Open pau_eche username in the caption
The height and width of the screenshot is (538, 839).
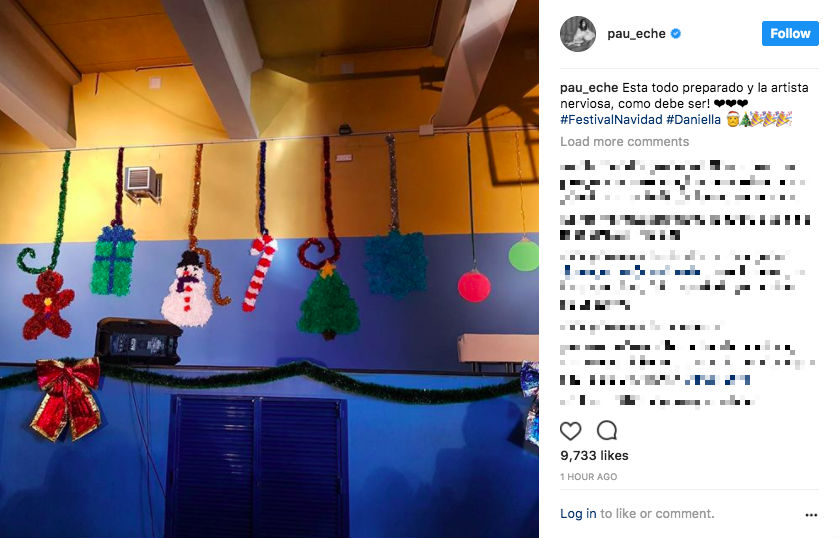[589, 88]
